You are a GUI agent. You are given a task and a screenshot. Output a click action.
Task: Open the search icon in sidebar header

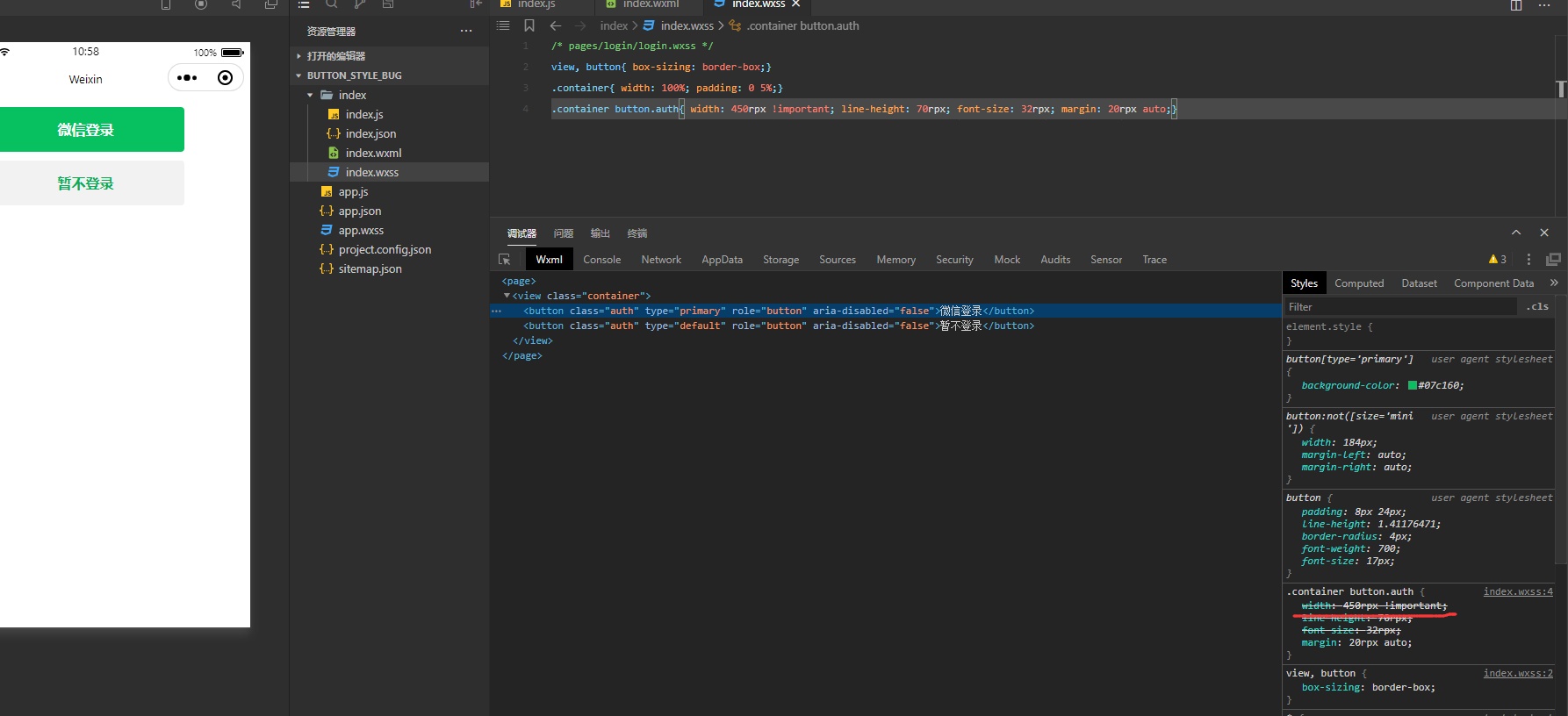(332, 4)
